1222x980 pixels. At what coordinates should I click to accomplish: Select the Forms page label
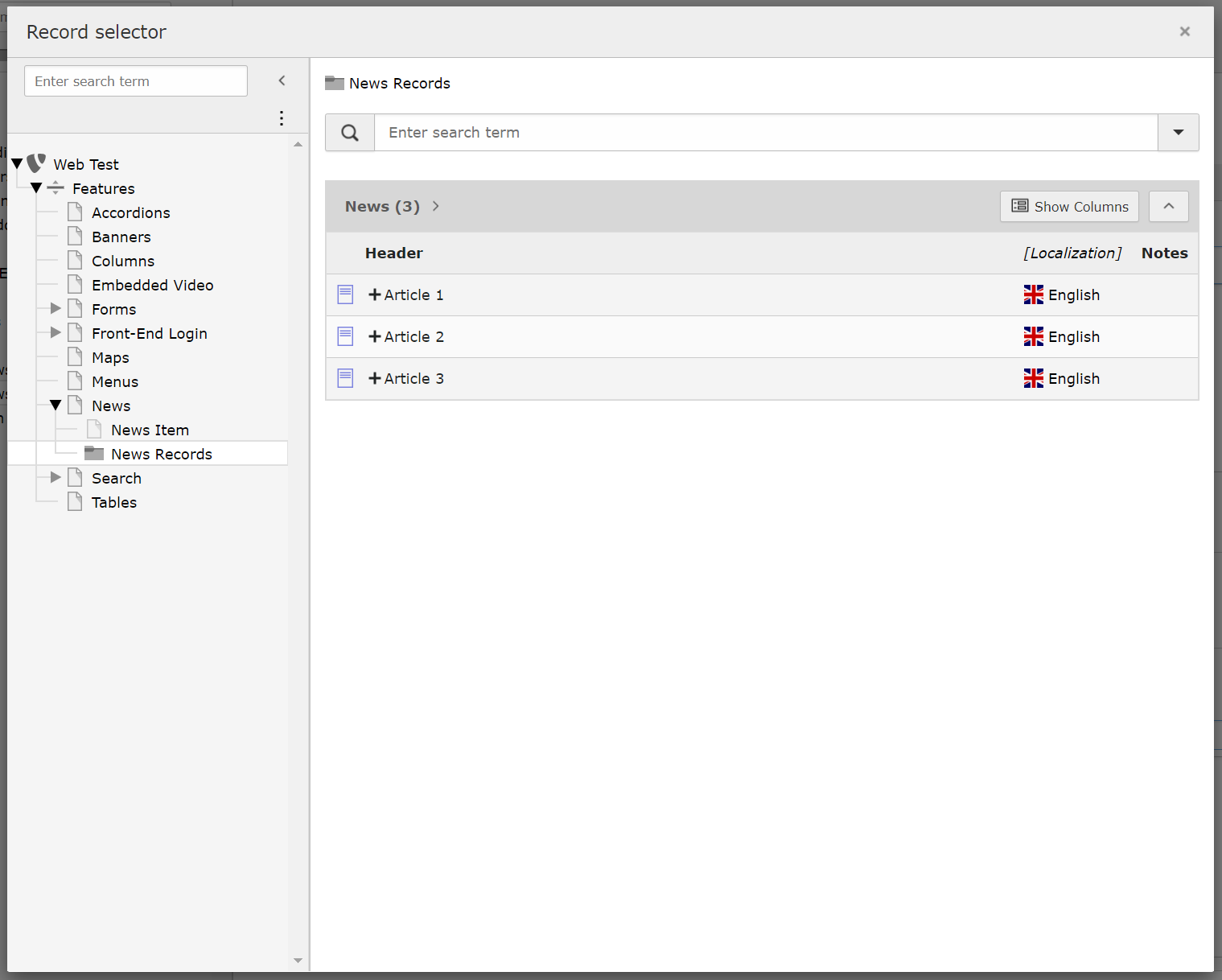click(x=114, y=309)
